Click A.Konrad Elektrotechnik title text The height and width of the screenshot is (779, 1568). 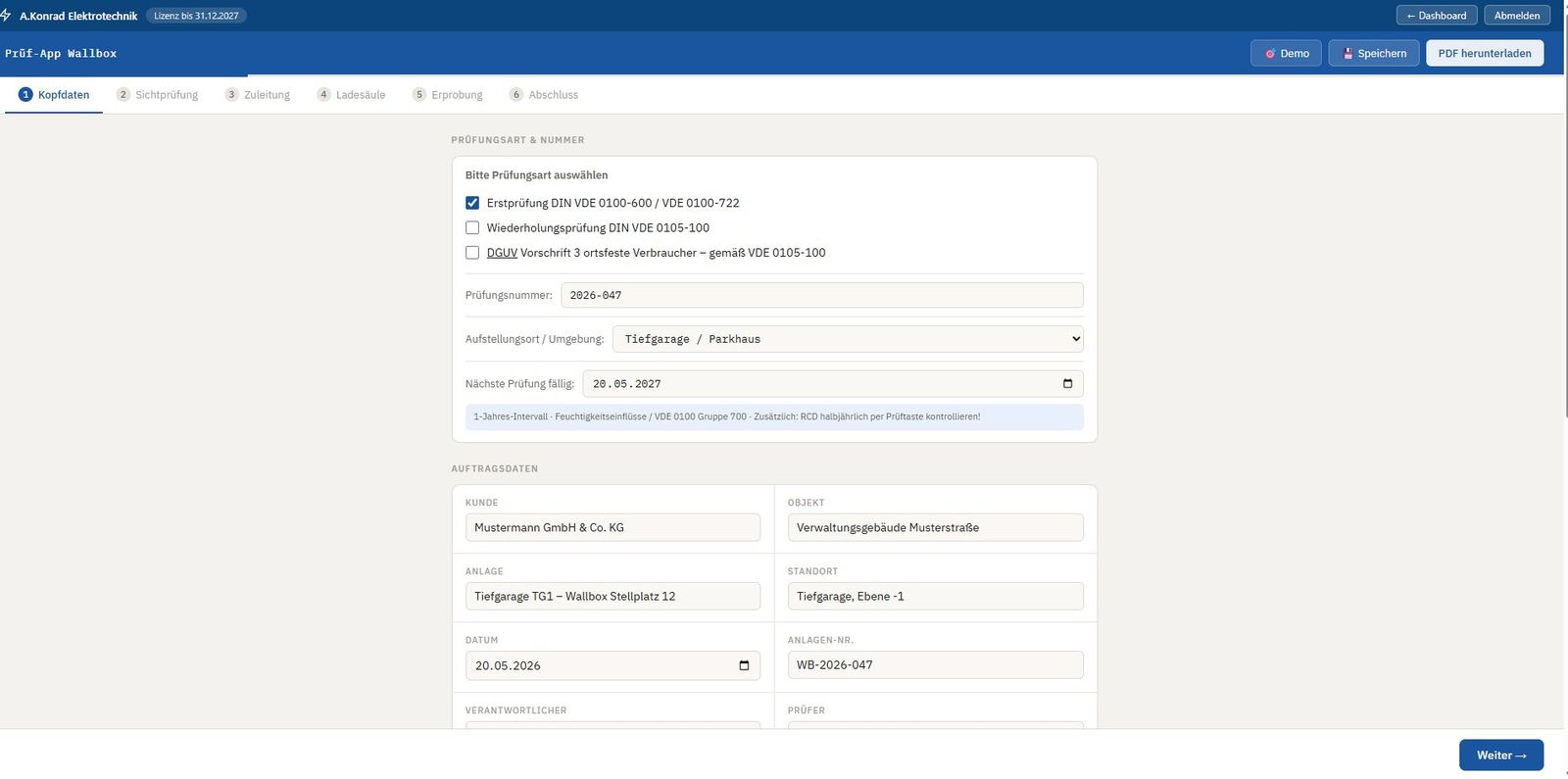(x=78, y=16)
